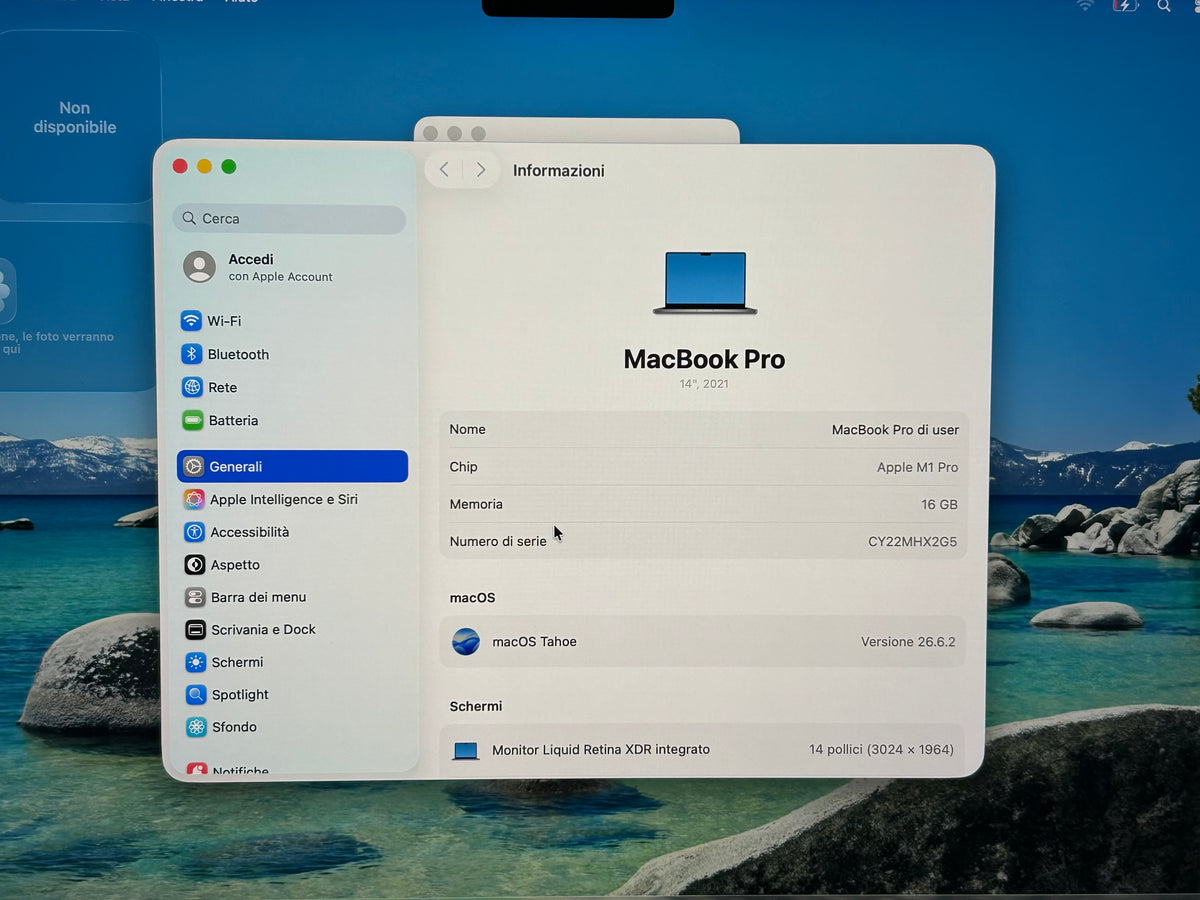Click 14 pollici (3024 × 1964) text
The height and width of the screenshot is (900, 1200).
(881, 749)
